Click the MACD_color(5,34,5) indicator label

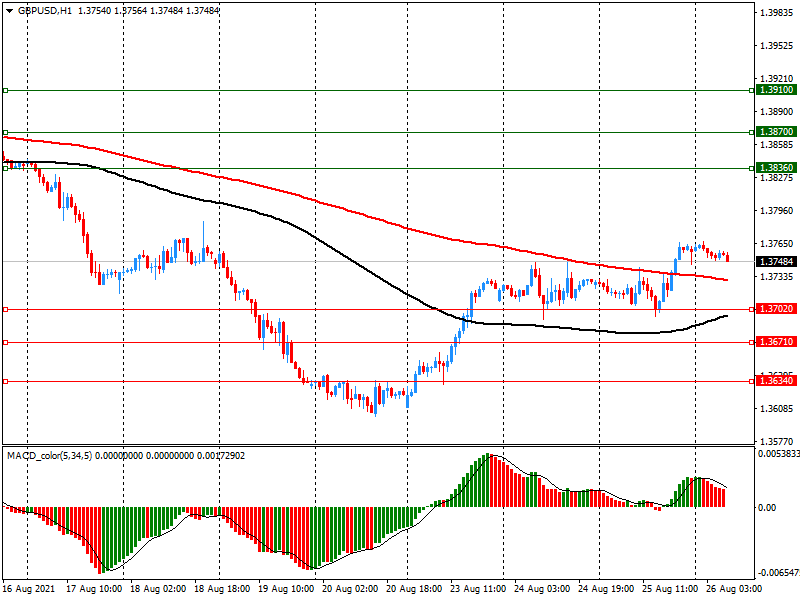(x=49, y=455)
